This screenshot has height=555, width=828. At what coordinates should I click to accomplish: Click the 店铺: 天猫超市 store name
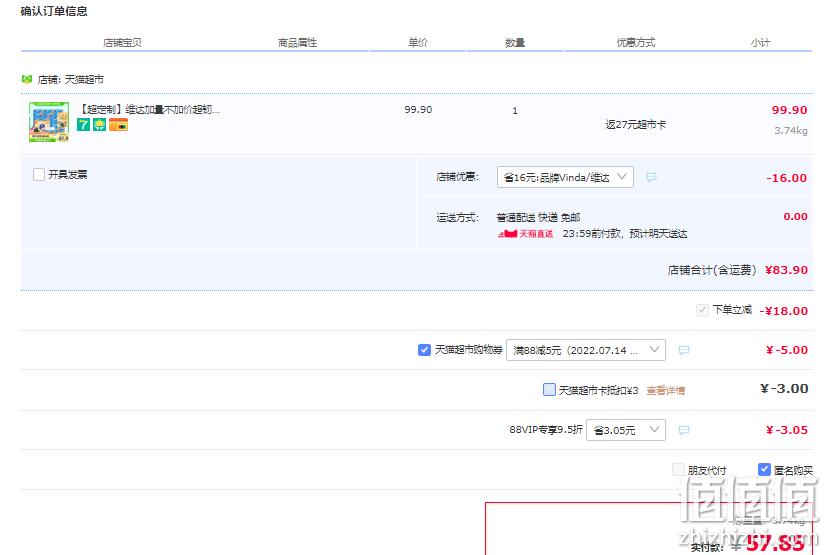(x=71, y=79)
